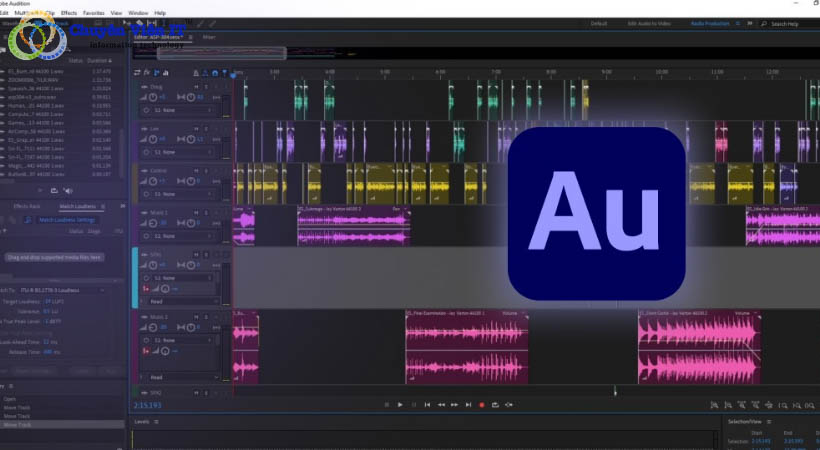This screenshot has width=820, height=450.
Task: Toggle Skip Selection in transport bar
Action: click(509, 404)
